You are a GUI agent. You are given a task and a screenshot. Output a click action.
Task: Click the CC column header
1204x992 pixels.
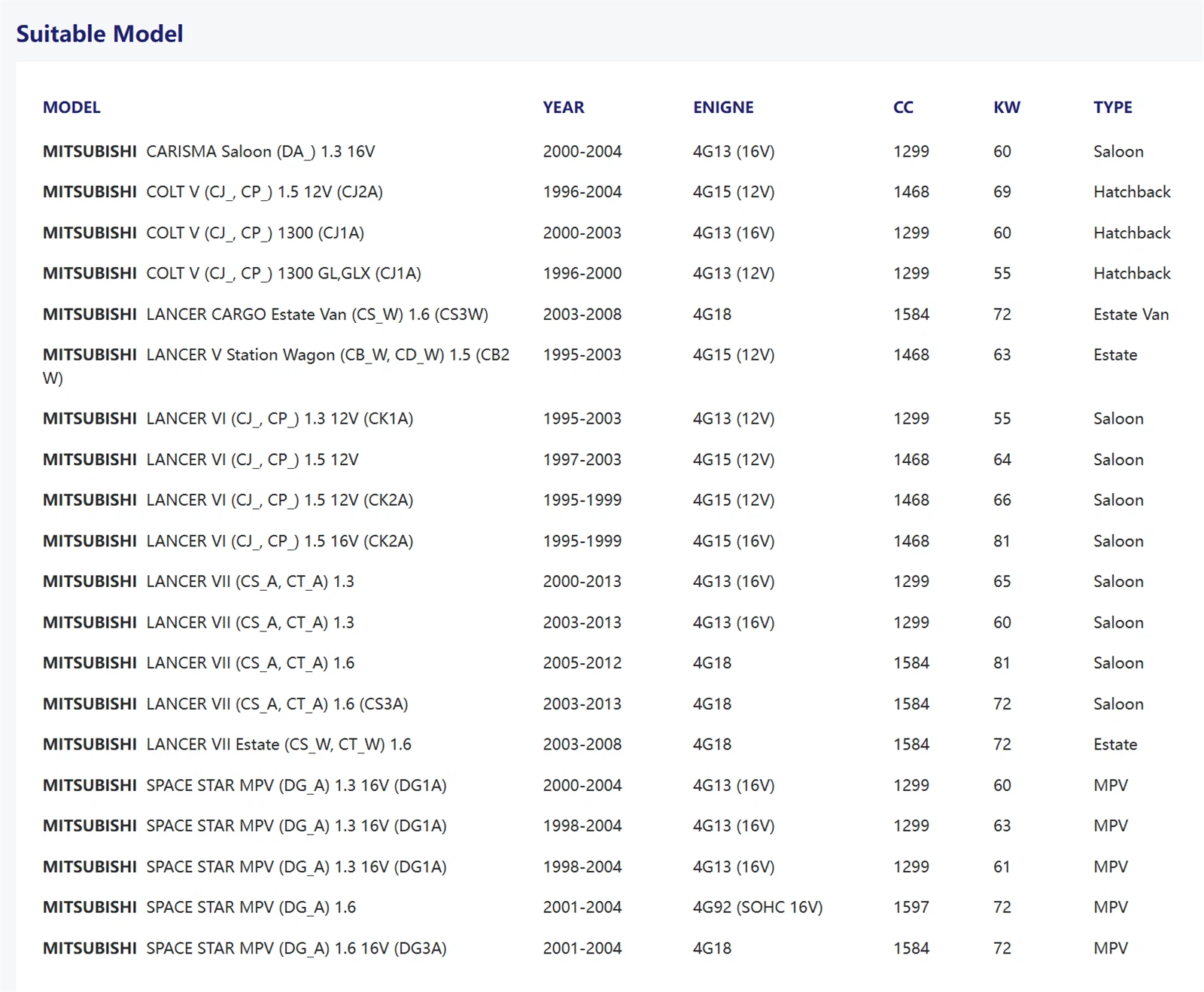pos(903,108)
